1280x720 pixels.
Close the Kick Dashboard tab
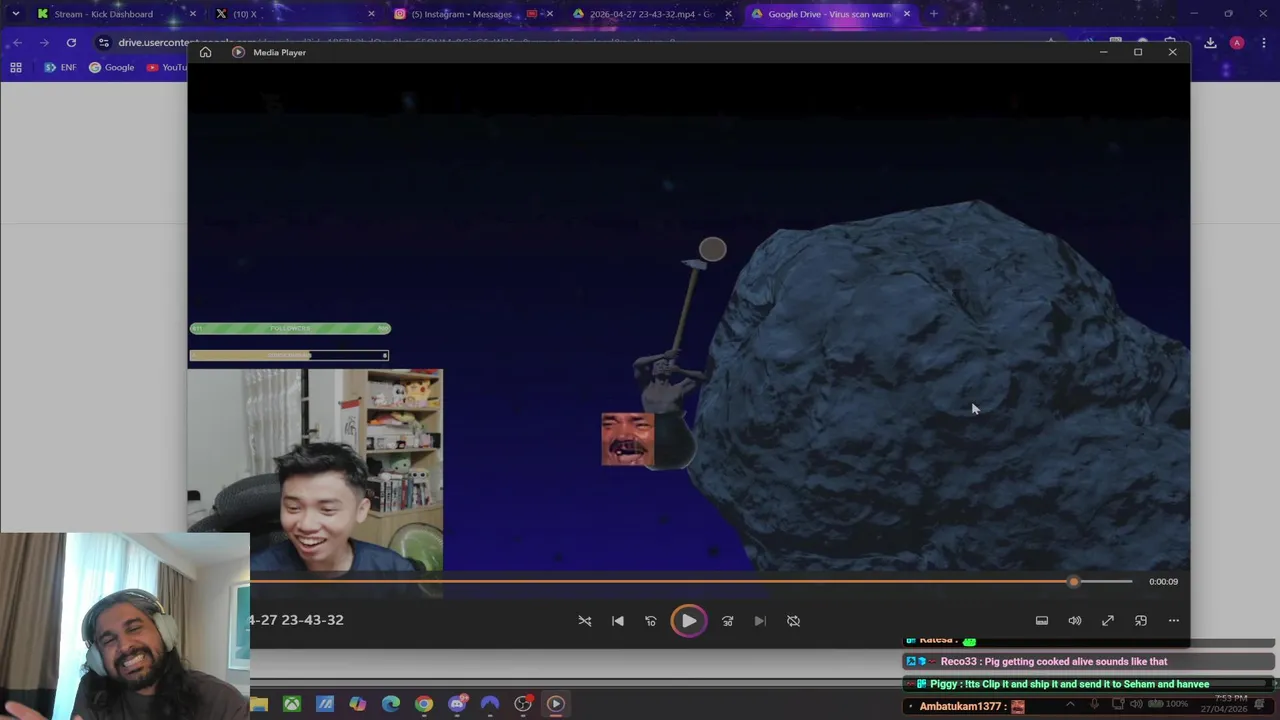[193, 14]
